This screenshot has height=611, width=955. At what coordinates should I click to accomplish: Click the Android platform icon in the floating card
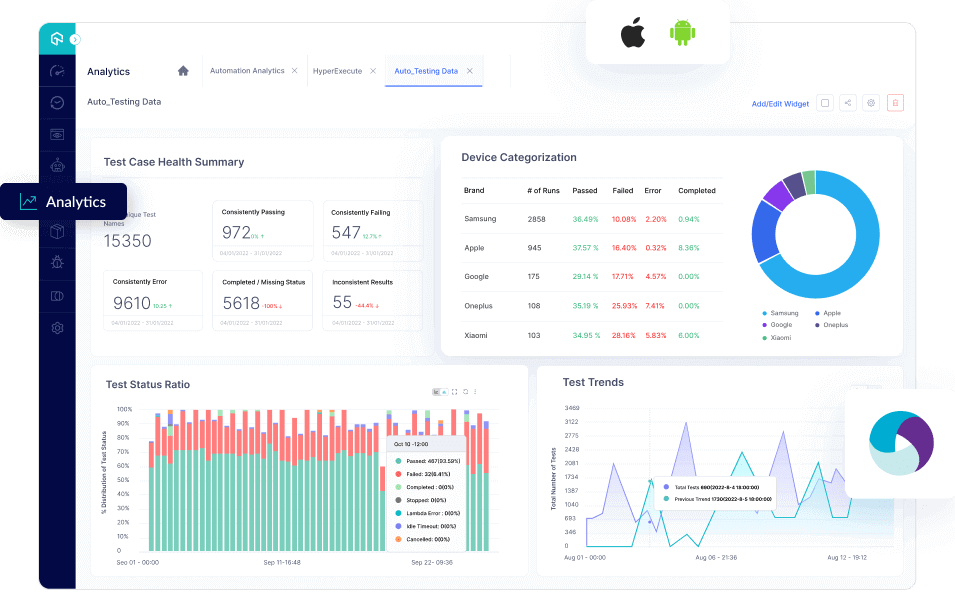click(x=681, y=32)
